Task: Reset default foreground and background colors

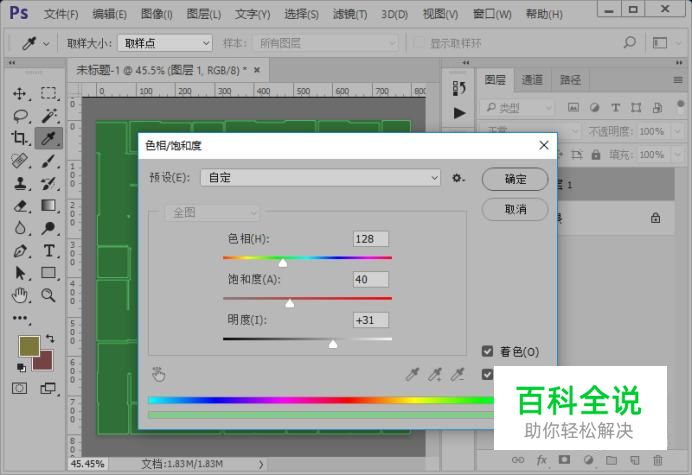Action: coord(21,367)
